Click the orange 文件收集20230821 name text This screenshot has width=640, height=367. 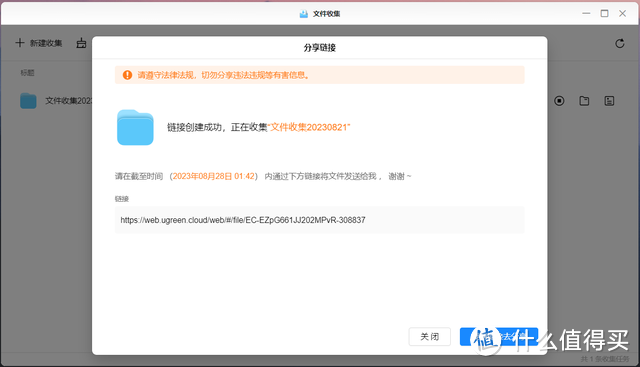point(309,127)
